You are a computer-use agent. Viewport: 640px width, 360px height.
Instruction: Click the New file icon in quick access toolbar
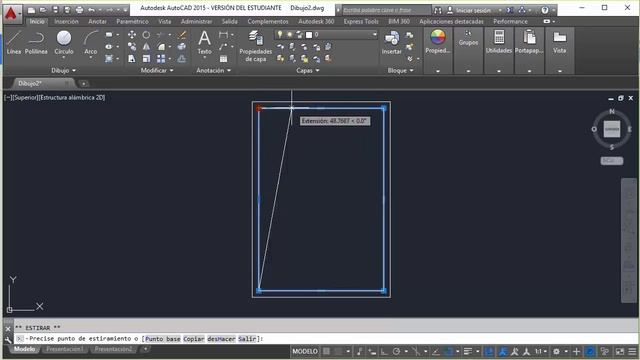(31, 10)
